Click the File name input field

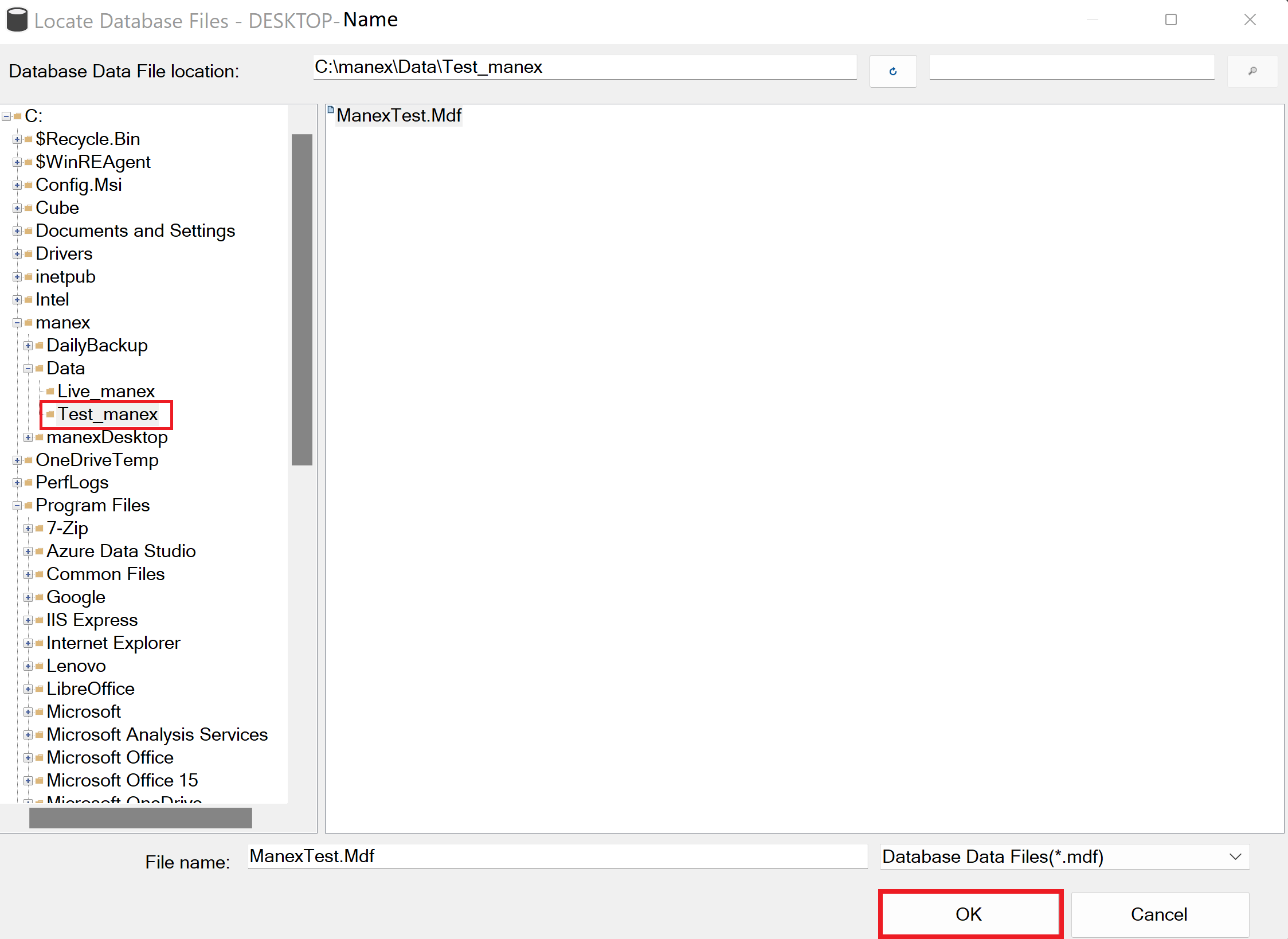pyautogui.click(x=557, y=856)
